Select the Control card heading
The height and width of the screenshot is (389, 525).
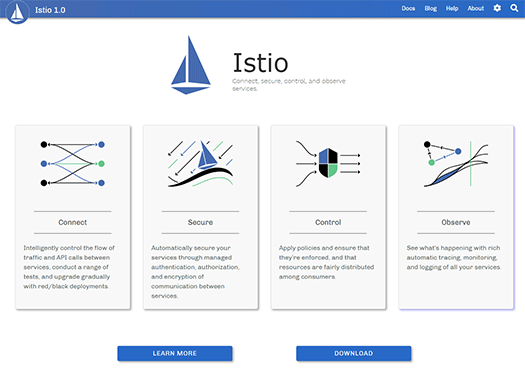328,222
